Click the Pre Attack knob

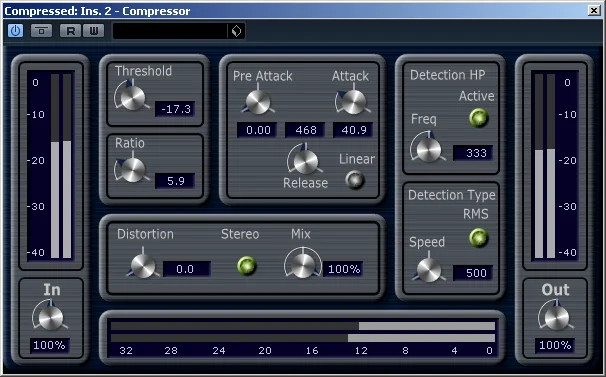click(x=258, y=102)
